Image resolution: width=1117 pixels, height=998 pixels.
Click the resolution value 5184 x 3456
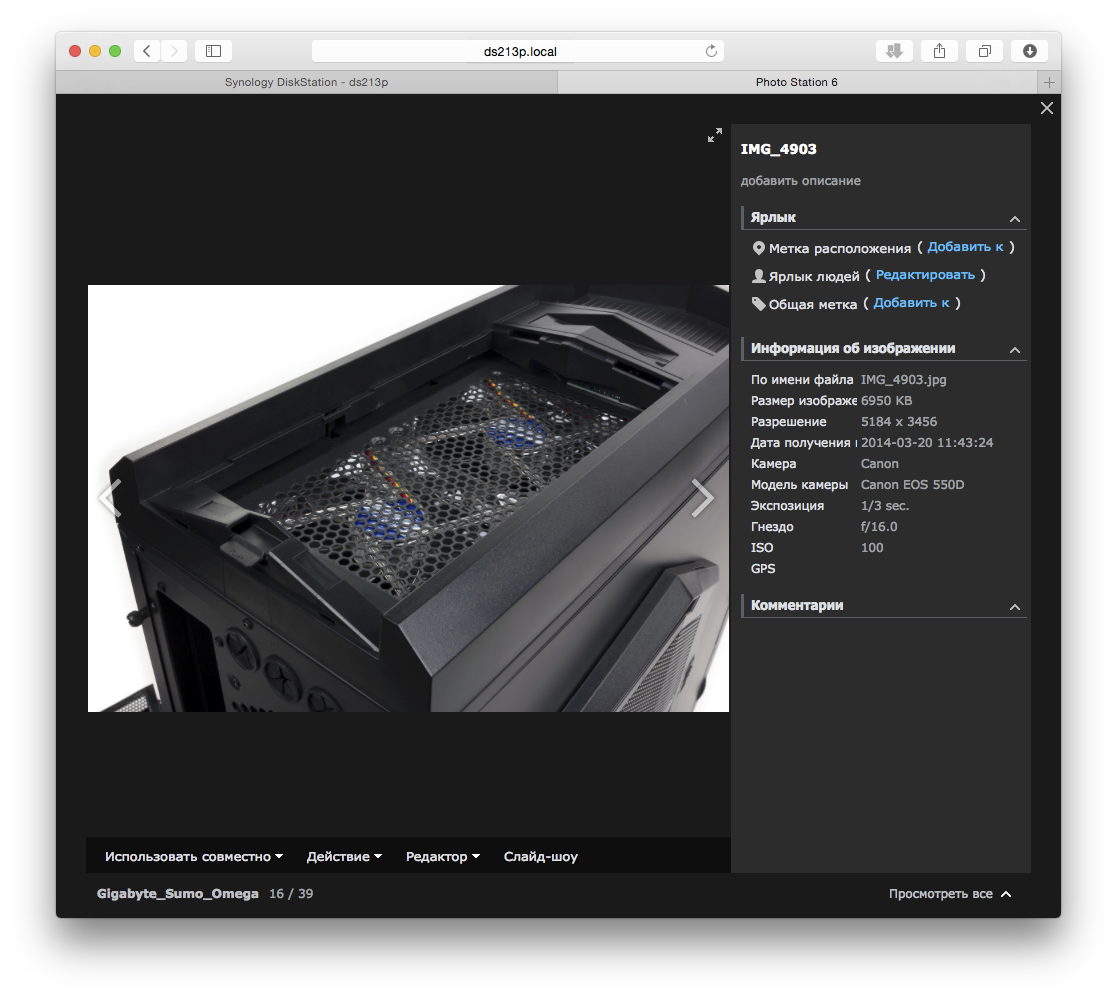point(898,422)
